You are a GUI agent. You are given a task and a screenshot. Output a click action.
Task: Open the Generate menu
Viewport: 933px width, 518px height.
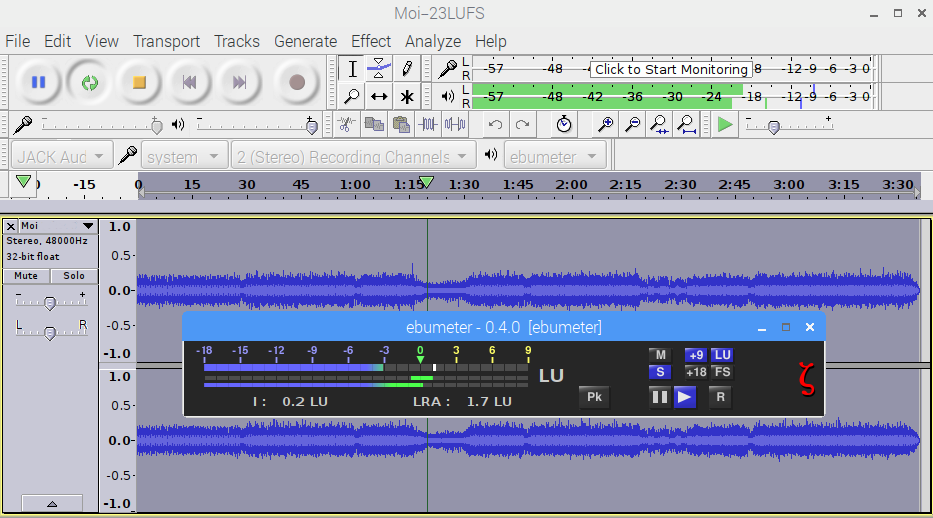point(305,41)
